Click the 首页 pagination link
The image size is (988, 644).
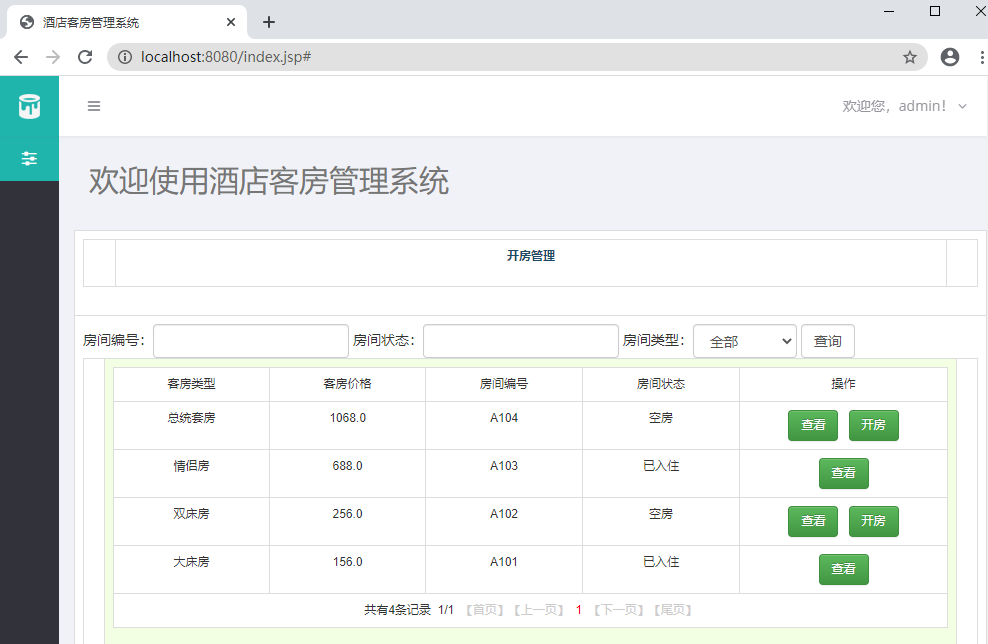(485, 610)
